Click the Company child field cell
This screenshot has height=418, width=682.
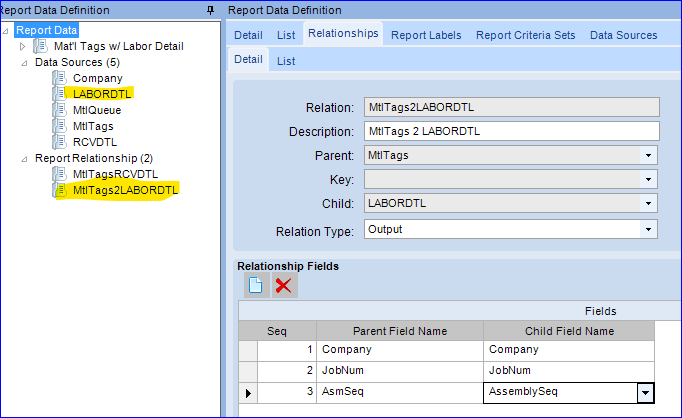pos(569,351)
